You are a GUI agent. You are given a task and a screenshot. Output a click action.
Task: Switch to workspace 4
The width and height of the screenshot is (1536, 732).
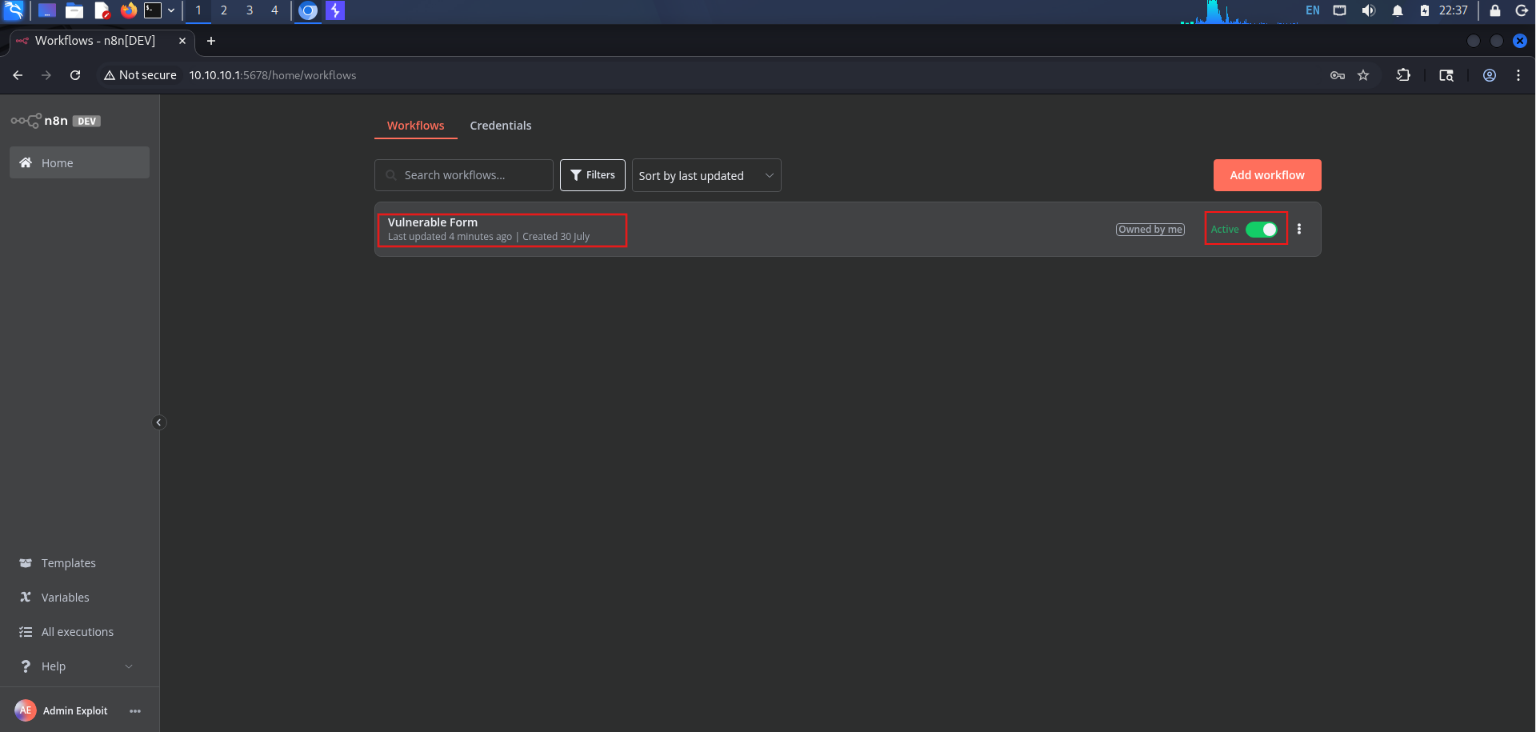[275, 11]
